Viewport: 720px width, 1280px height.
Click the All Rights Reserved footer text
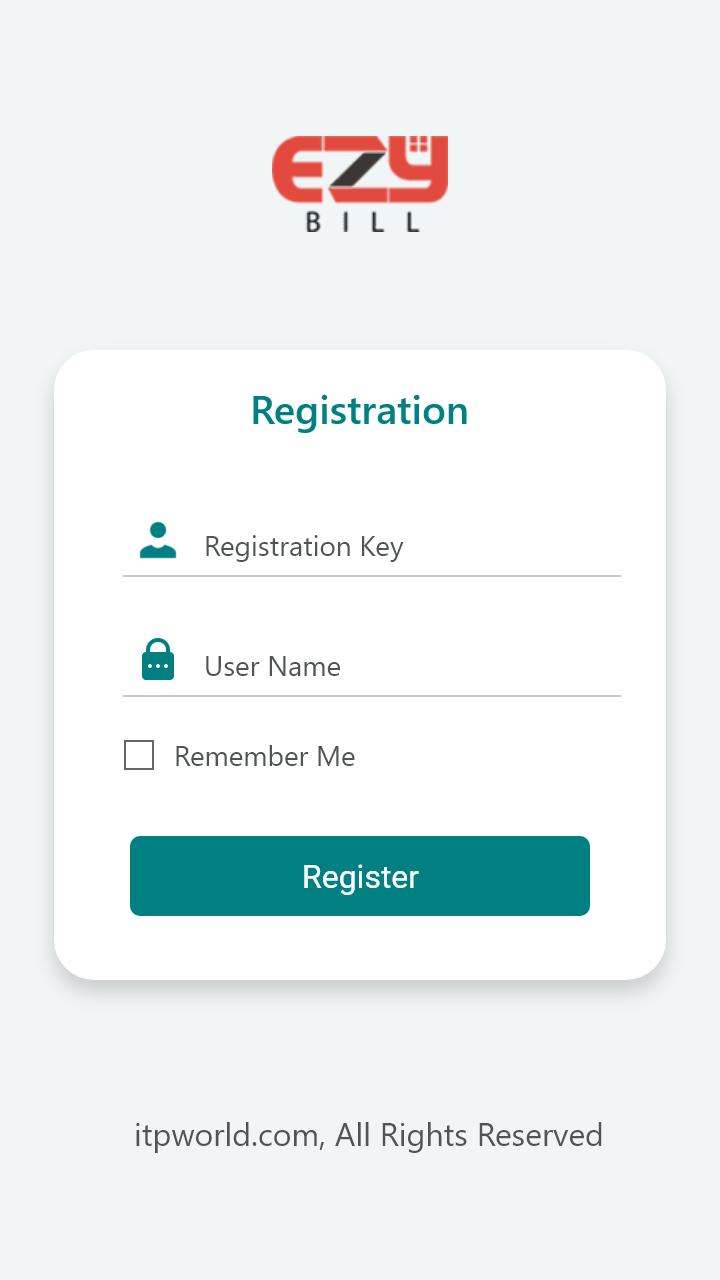(x=468, y=1135)
